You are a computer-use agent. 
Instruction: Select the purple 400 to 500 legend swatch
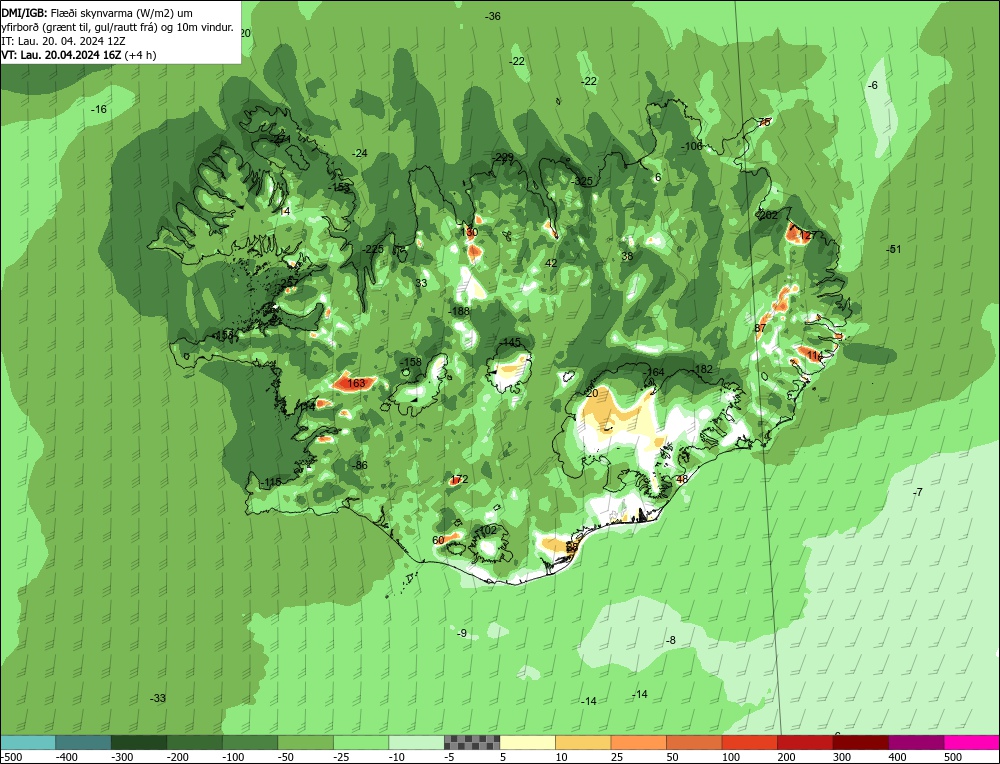coord(916,742)
